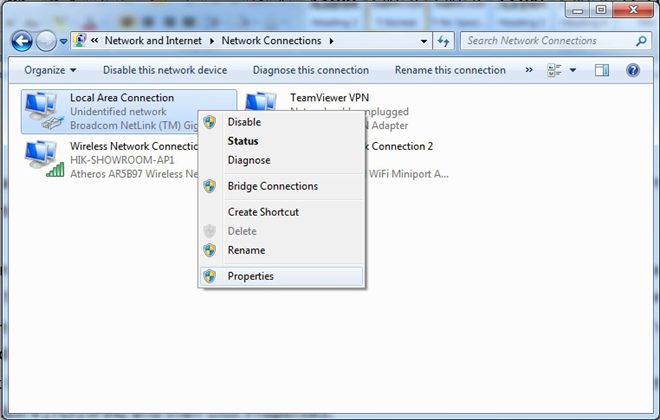Viewport: 660px width, 420px height.
Task: Select Disable in the context menu
Action: pyautogui.click(x=244, y=122)
